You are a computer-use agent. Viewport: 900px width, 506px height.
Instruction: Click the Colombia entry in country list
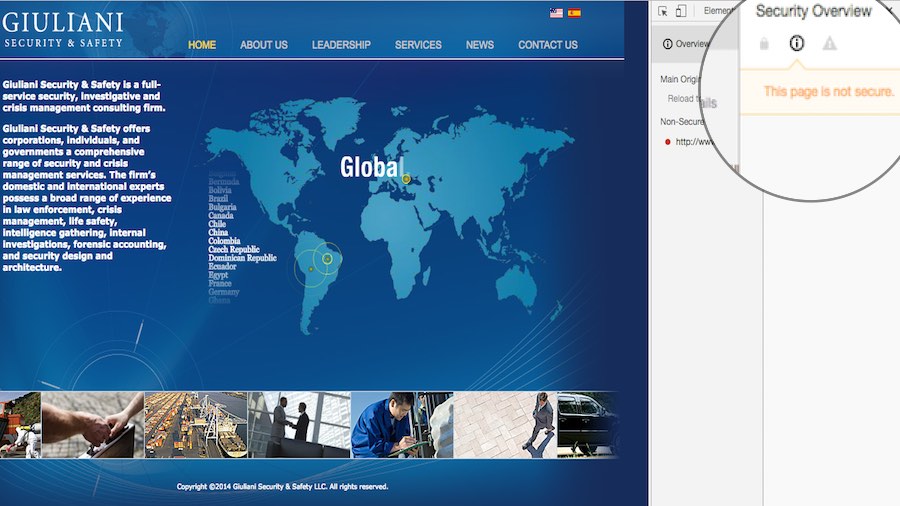pyautogui.click(x=224, y=241)
